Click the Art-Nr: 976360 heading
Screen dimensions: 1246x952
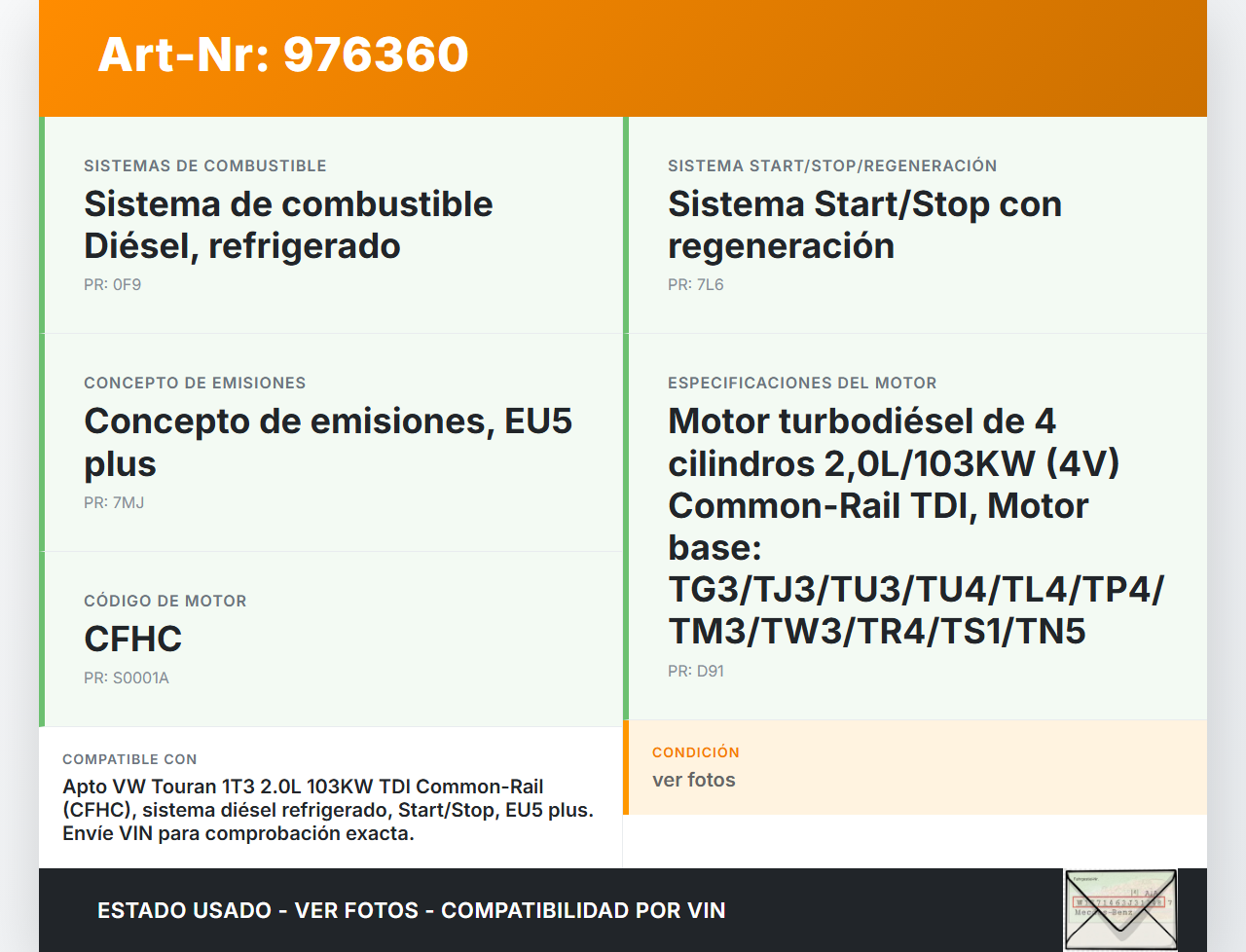click(x=283, y=55)
